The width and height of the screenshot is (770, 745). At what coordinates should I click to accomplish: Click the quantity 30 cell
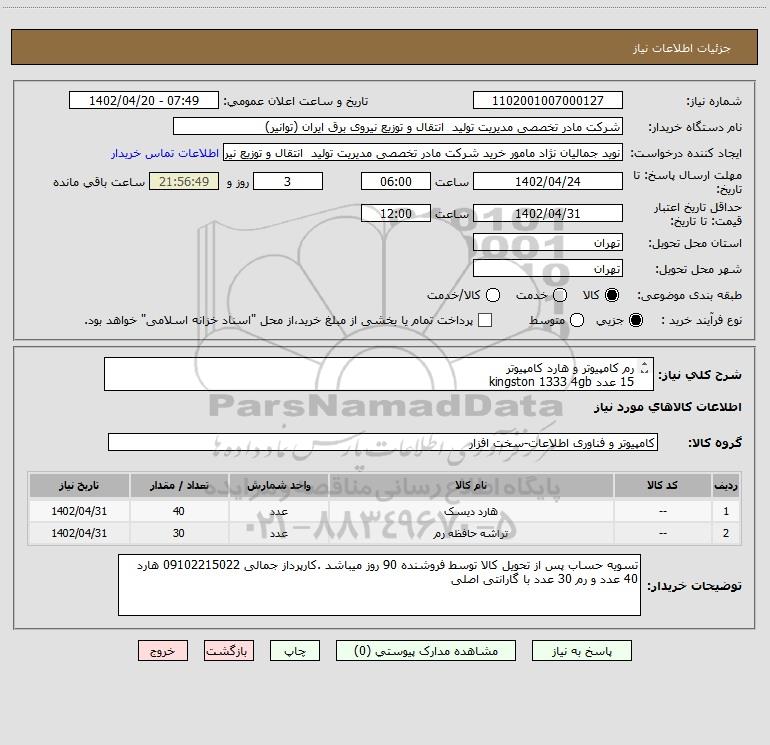point(179,533)
